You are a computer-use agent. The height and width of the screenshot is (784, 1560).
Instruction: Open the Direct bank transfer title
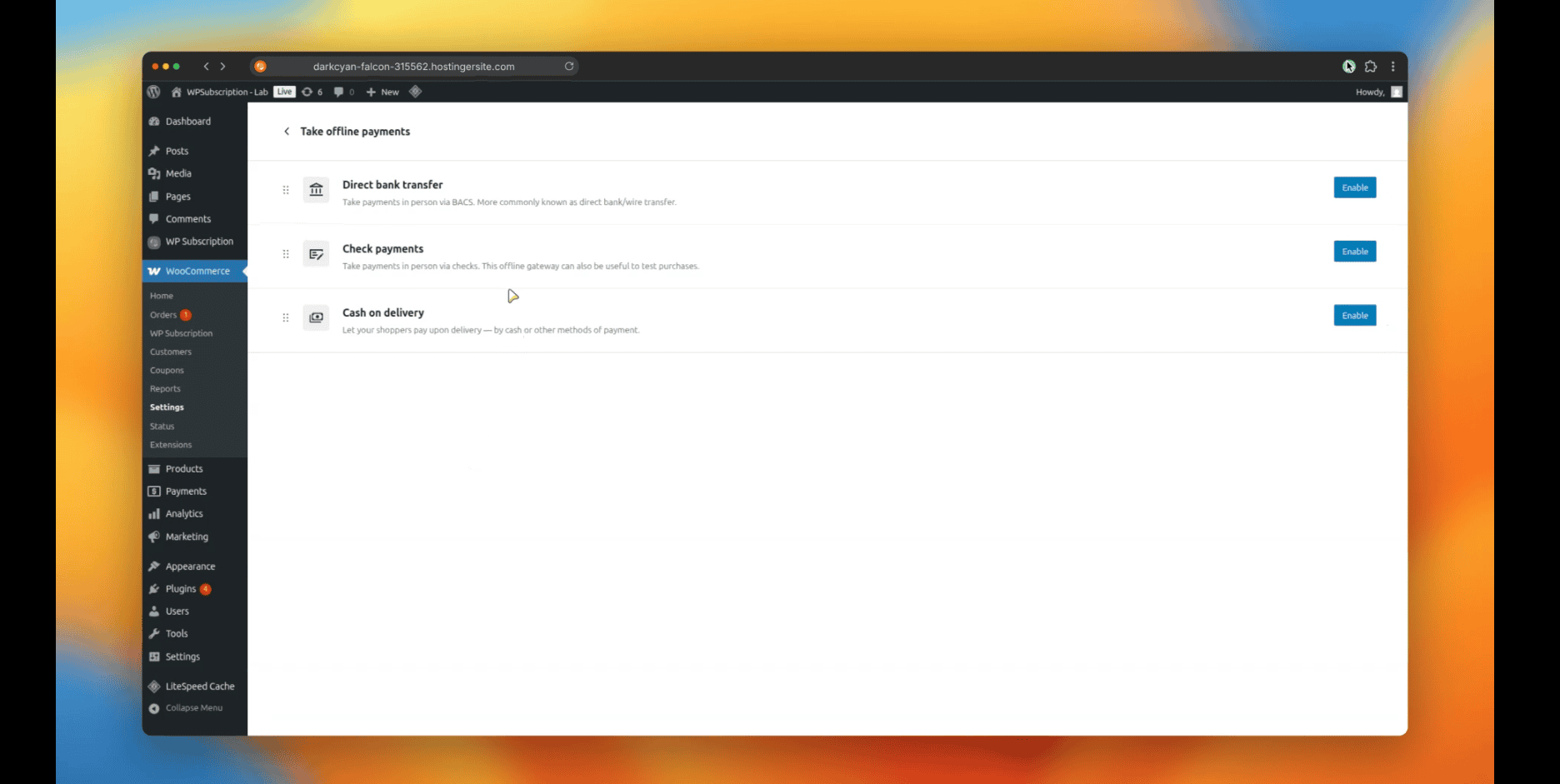392,185
